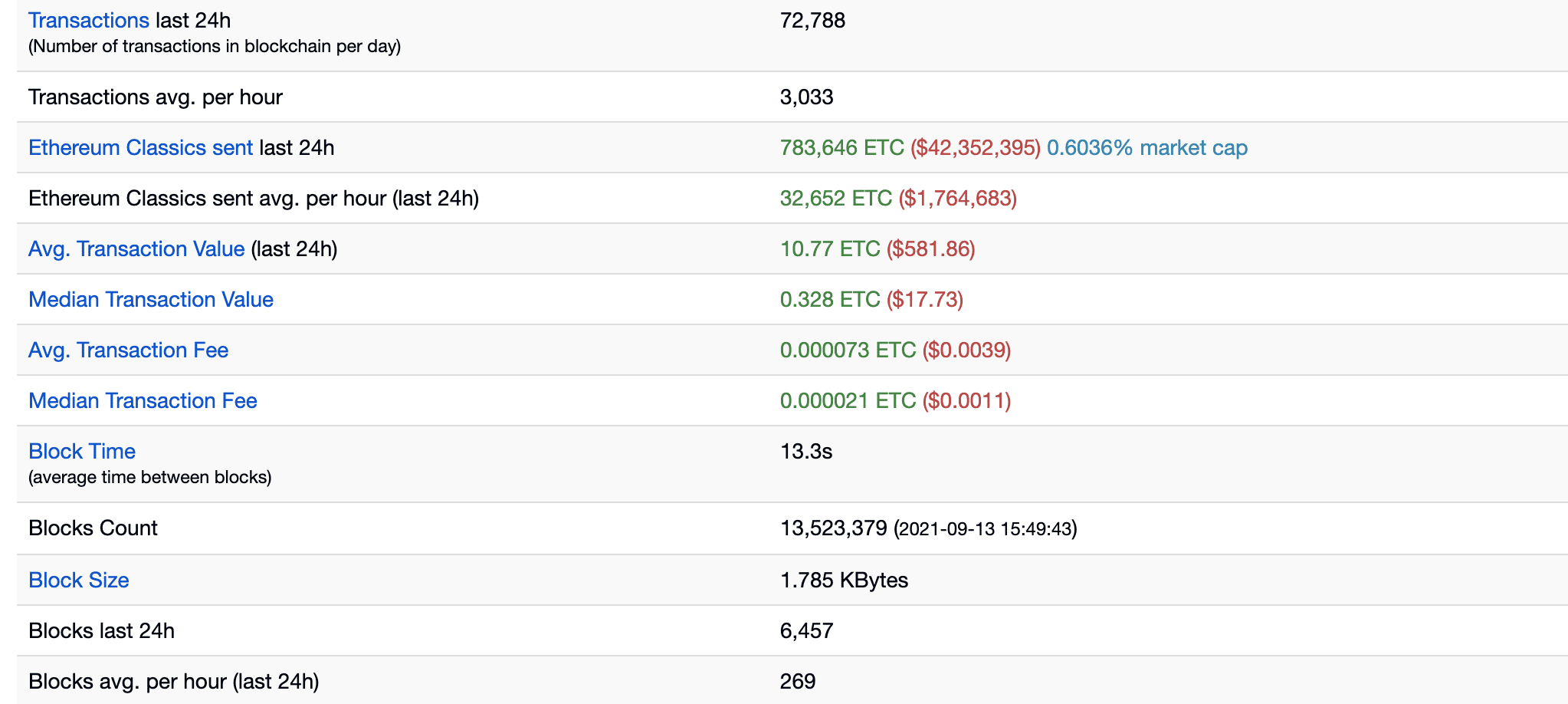
Task: Open the Avg. Transaction Value link
Action: tap(136, 248)
